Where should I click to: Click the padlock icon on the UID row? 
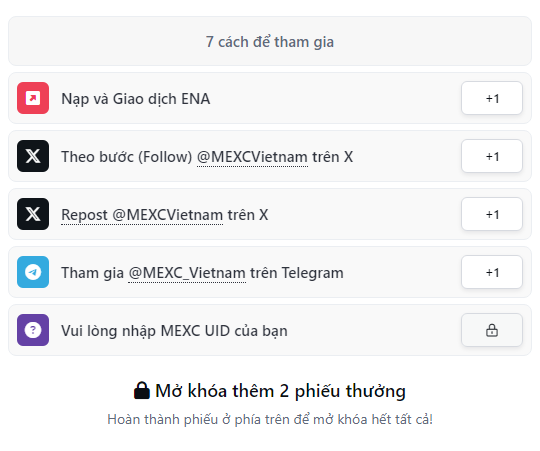click(492, 330)
